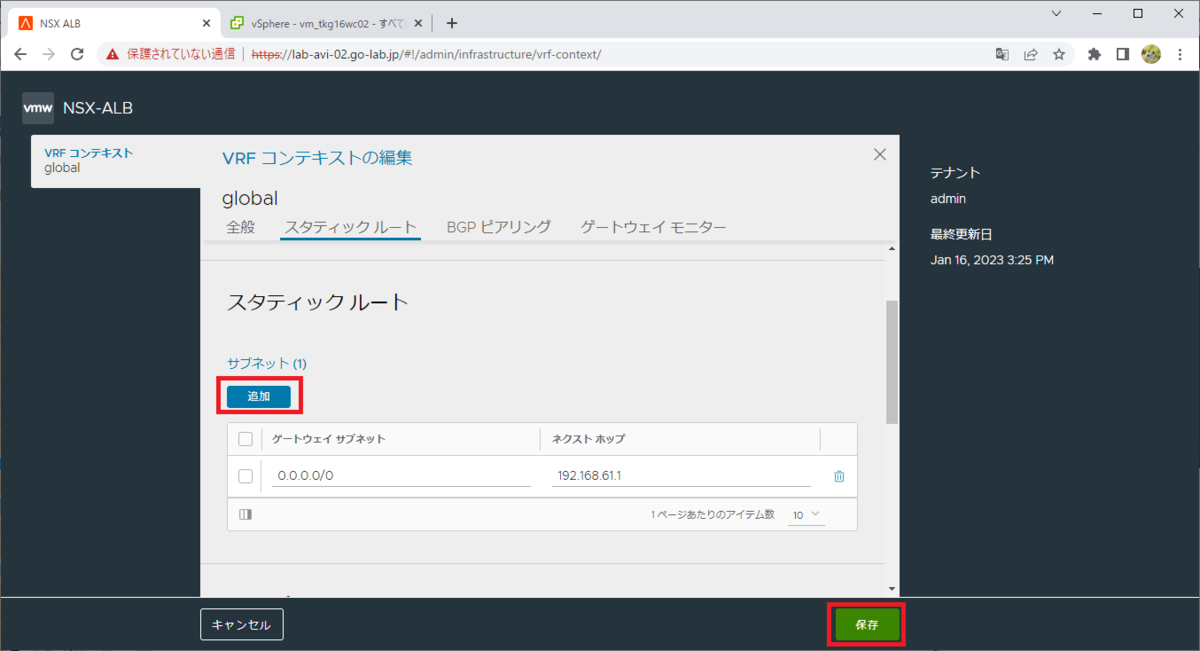The height and width of the screenshot is (651, 1200).
Task: Select the スタティック ルート tab
Action: (x=350, y=227)
